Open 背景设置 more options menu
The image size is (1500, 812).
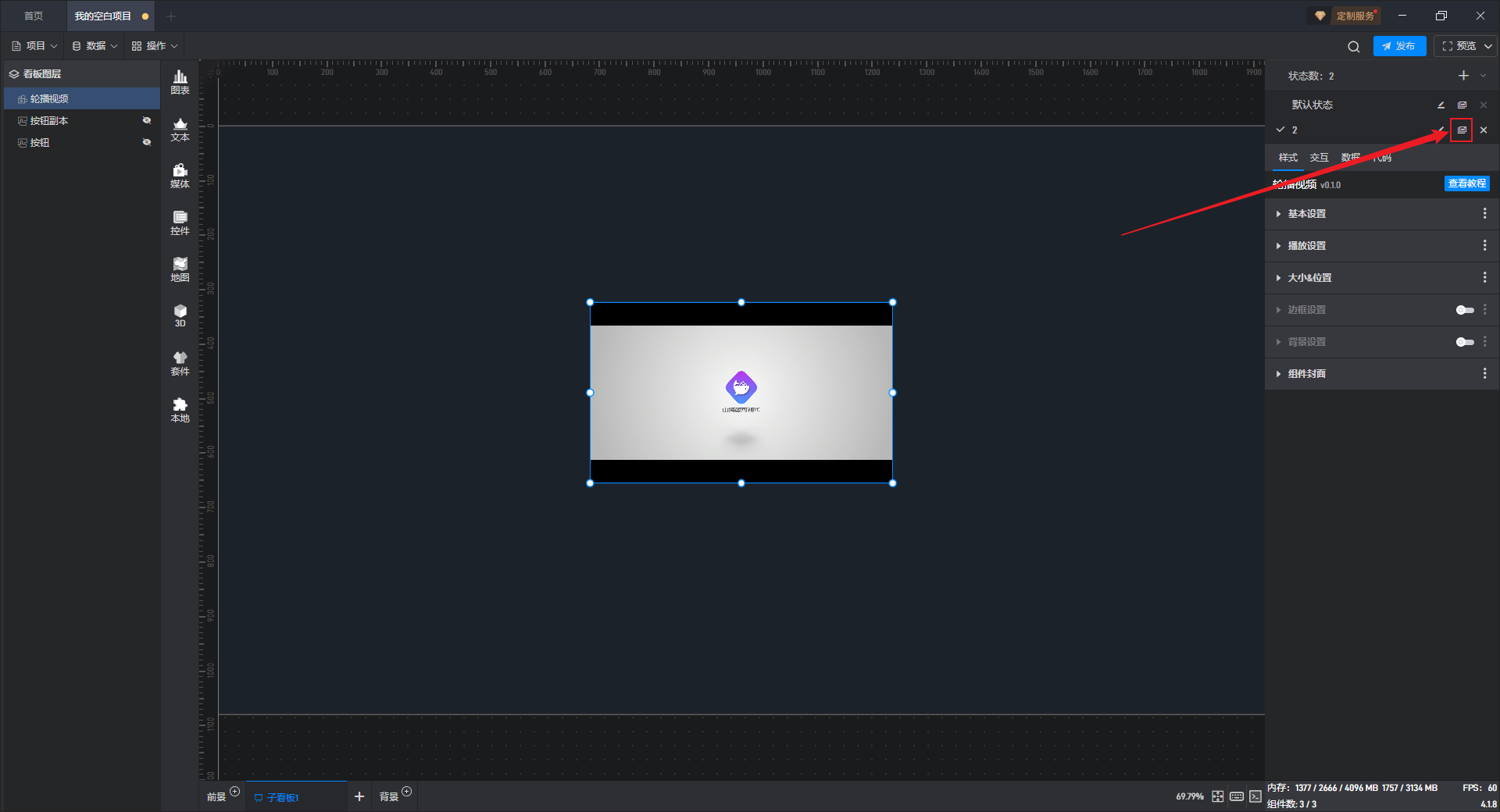pyautogui.click(x=1484, y=342)
